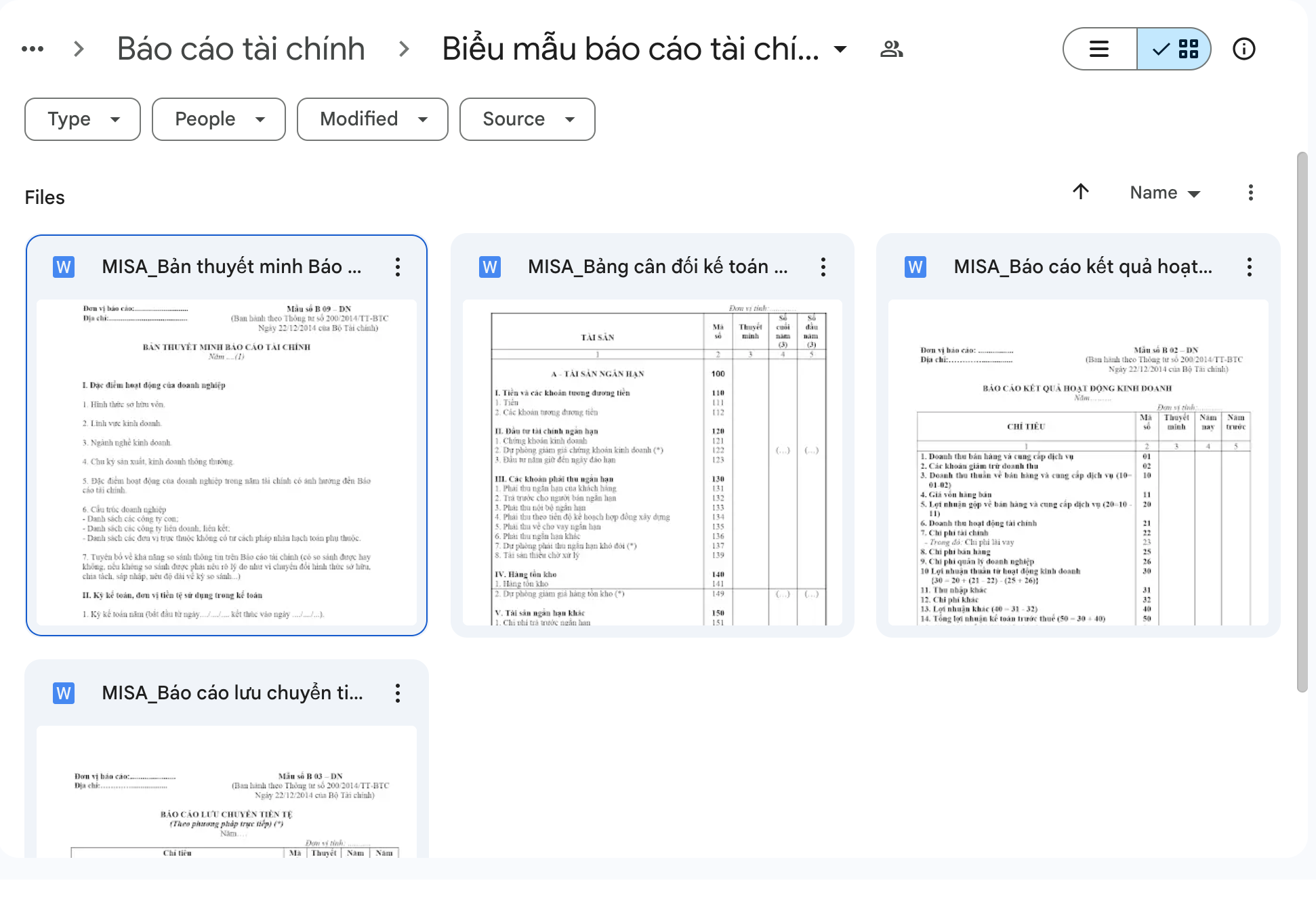Open more options next to Name sort
Screen dimensions: 1316x908
tap(1250, 192)
